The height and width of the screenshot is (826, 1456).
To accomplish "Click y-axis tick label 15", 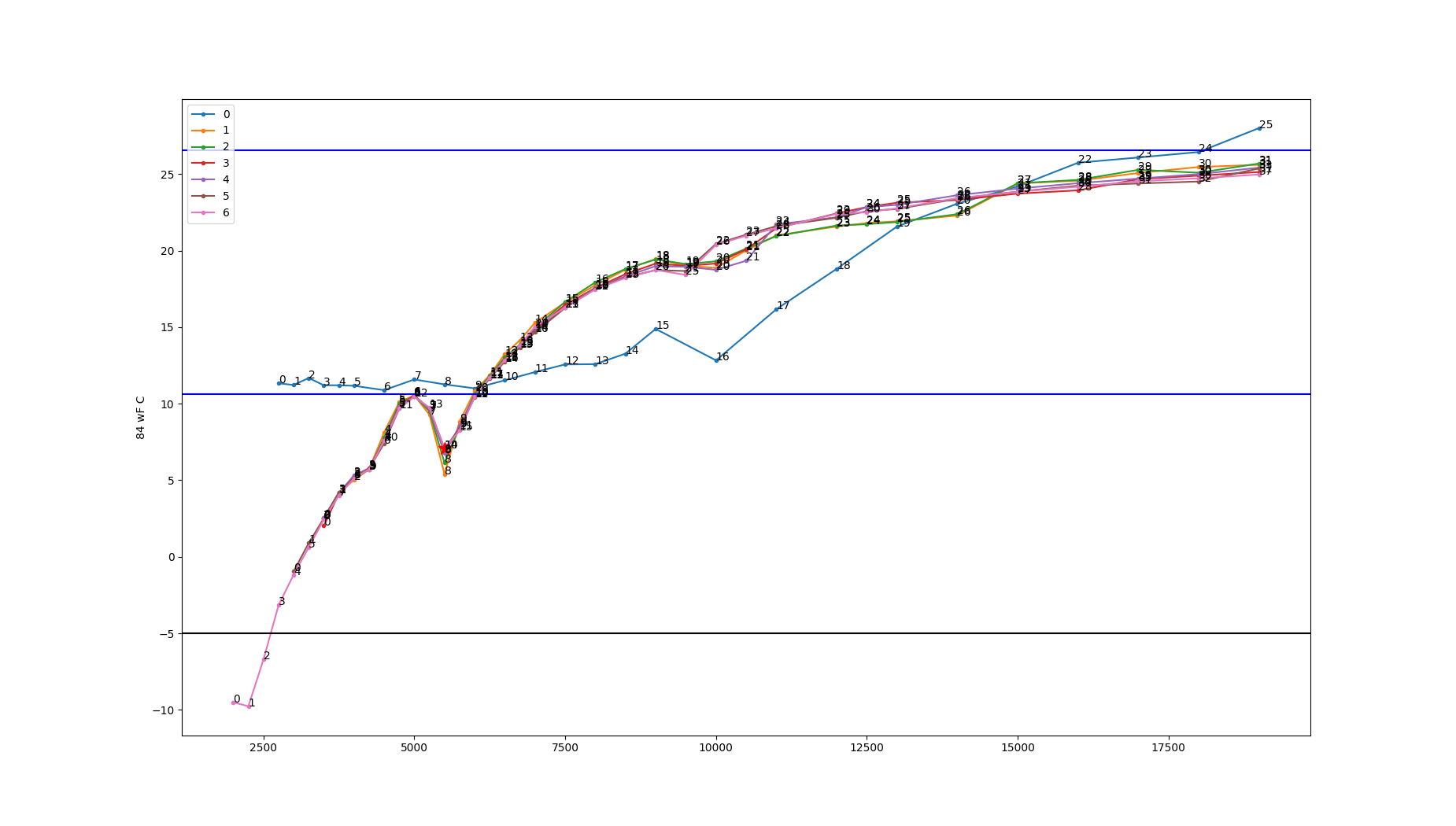I will pos(168,327).
